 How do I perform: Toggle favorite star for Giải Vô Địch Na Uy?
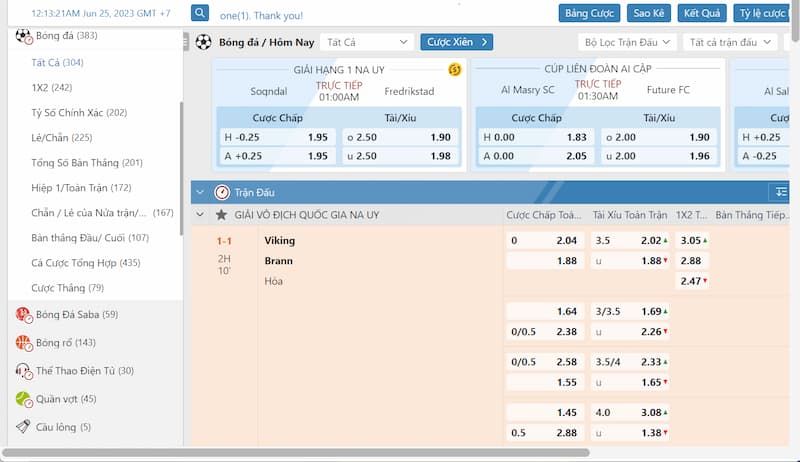pyautogui.click(x=221, y=215)
